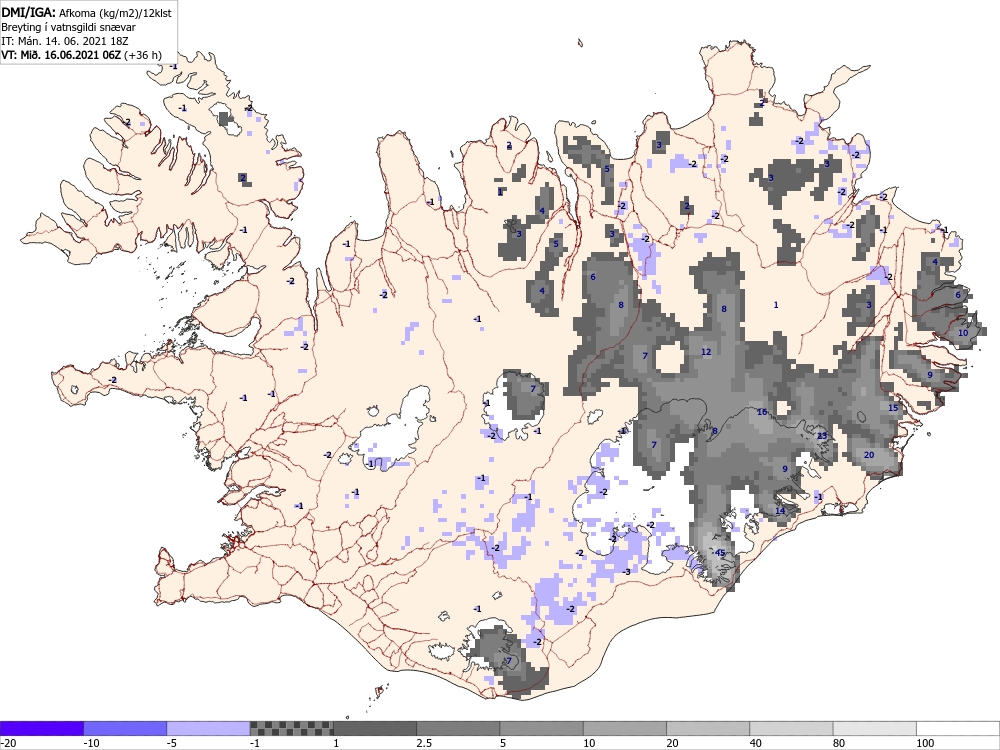Click the white legend swatch above 100
Image resolution: width=1000 pixels, height=750 pixels.
pyautogui.click(x=958, y=728)
